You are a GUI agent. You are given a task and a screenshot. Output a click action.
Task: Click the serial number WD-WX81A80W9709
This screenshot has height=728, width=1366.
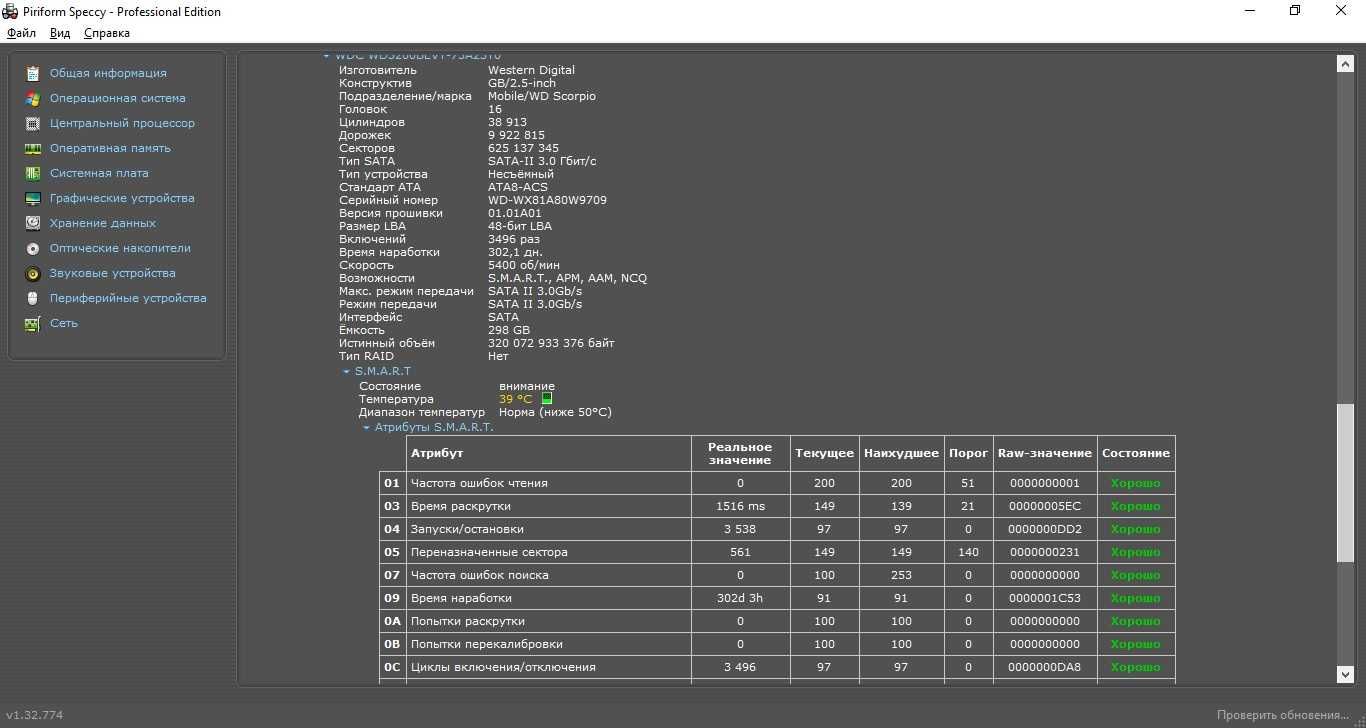click(x=547, y=200)
